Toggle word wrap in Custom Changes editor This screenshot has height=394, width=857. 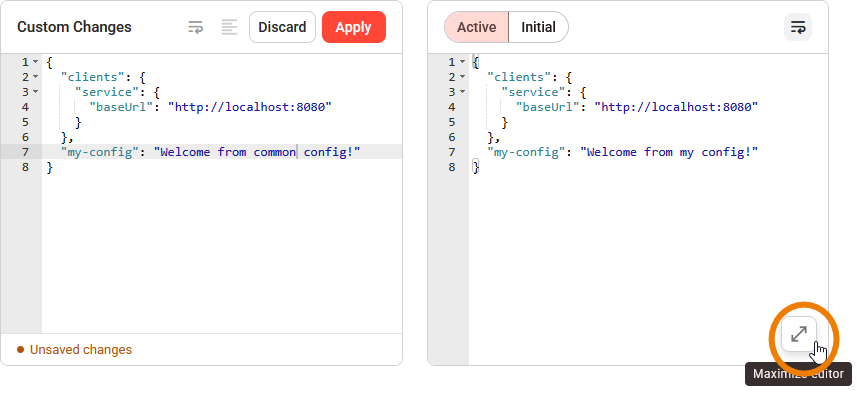click(195, 27)
